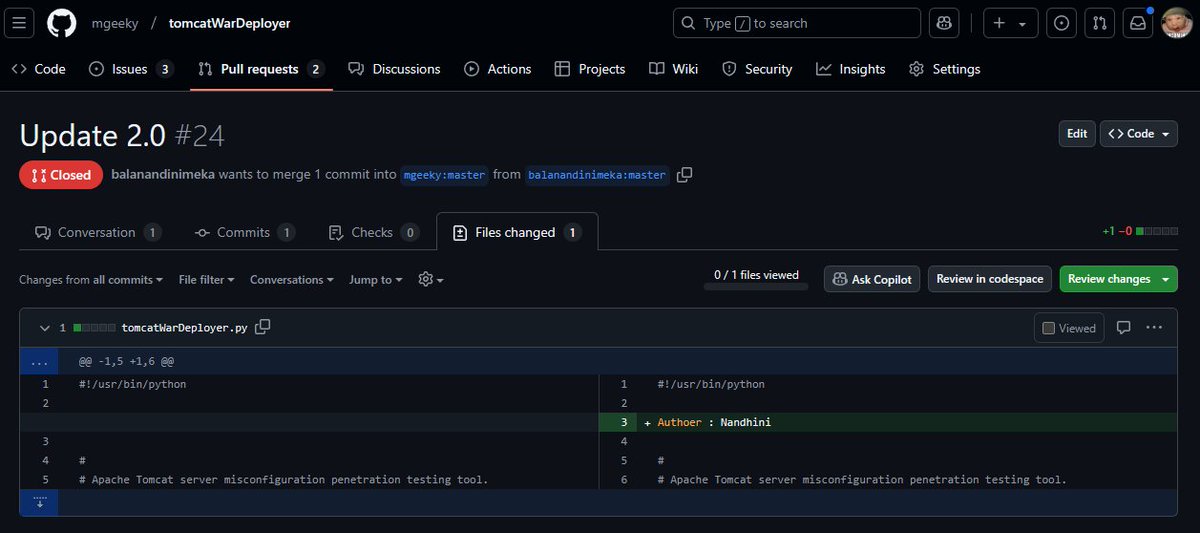Viewport: 1200px width, 533px height.
Task: Open the balanandinimeka:master head branch link
Action: pyautogui.click(x=597, y=175)
